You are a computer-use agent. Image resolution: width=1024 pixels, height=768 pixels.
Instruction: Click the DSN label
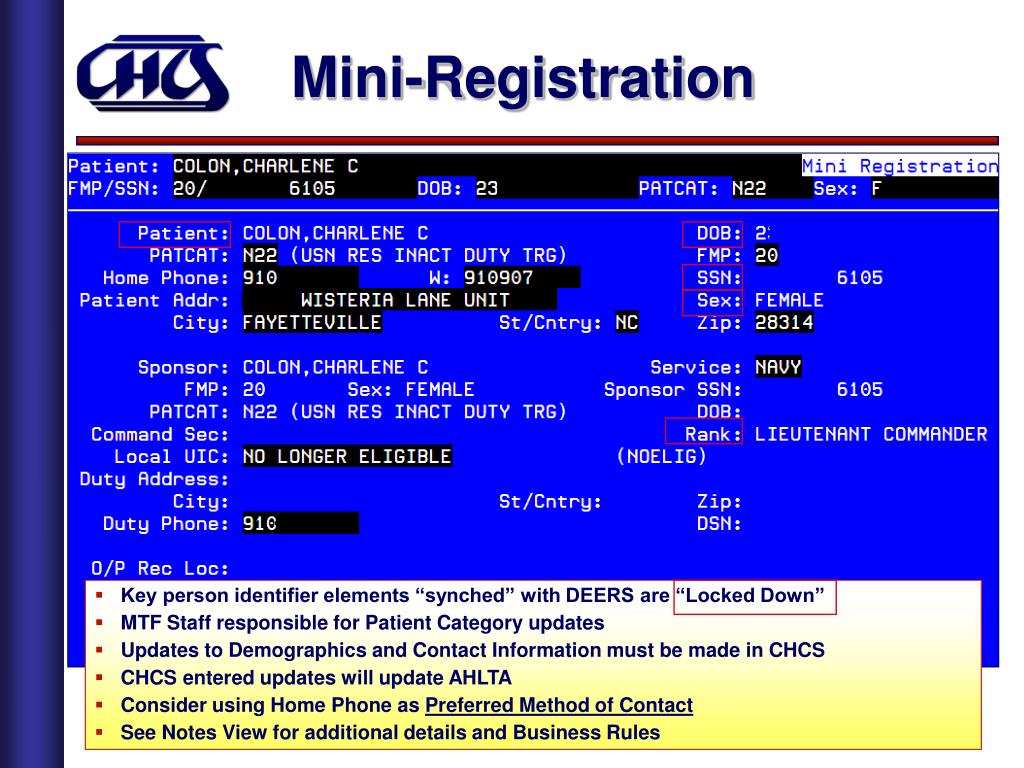[719, 523]
